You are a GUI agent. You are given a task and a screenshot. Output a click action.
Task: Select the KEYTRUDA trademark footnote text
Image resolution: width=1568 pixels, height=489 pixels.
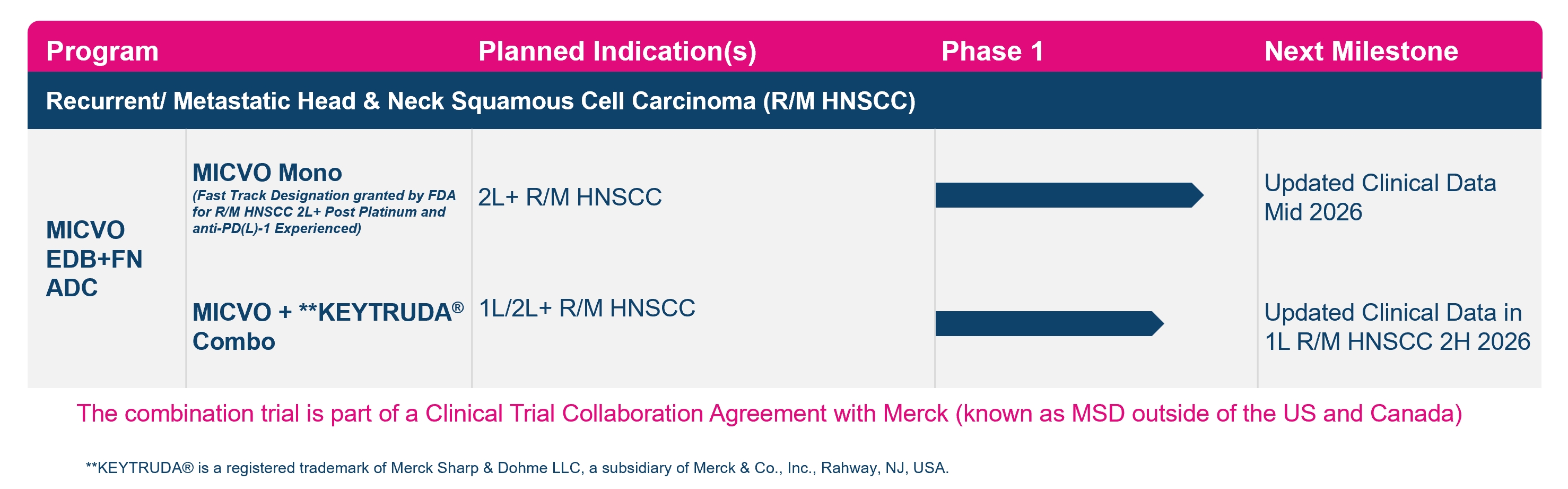tap(517, 468)
